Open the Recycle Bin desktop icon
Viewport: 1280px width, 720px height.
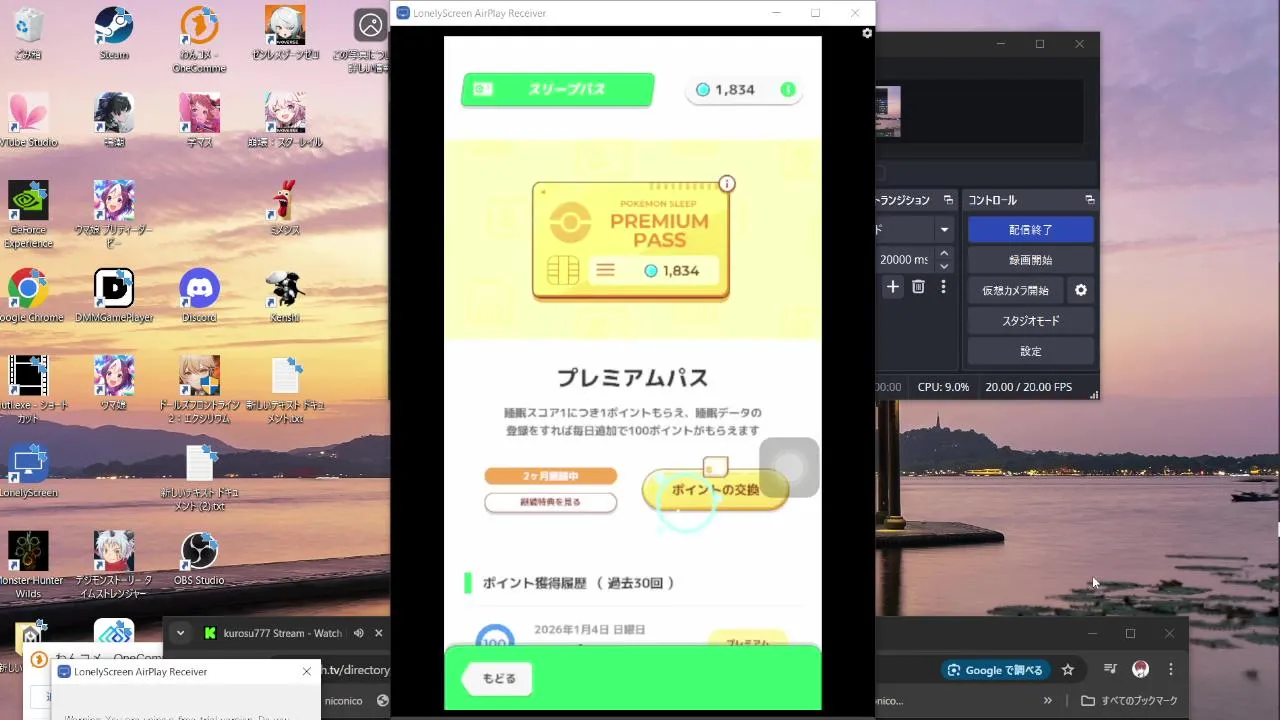(x=28, y=32)
